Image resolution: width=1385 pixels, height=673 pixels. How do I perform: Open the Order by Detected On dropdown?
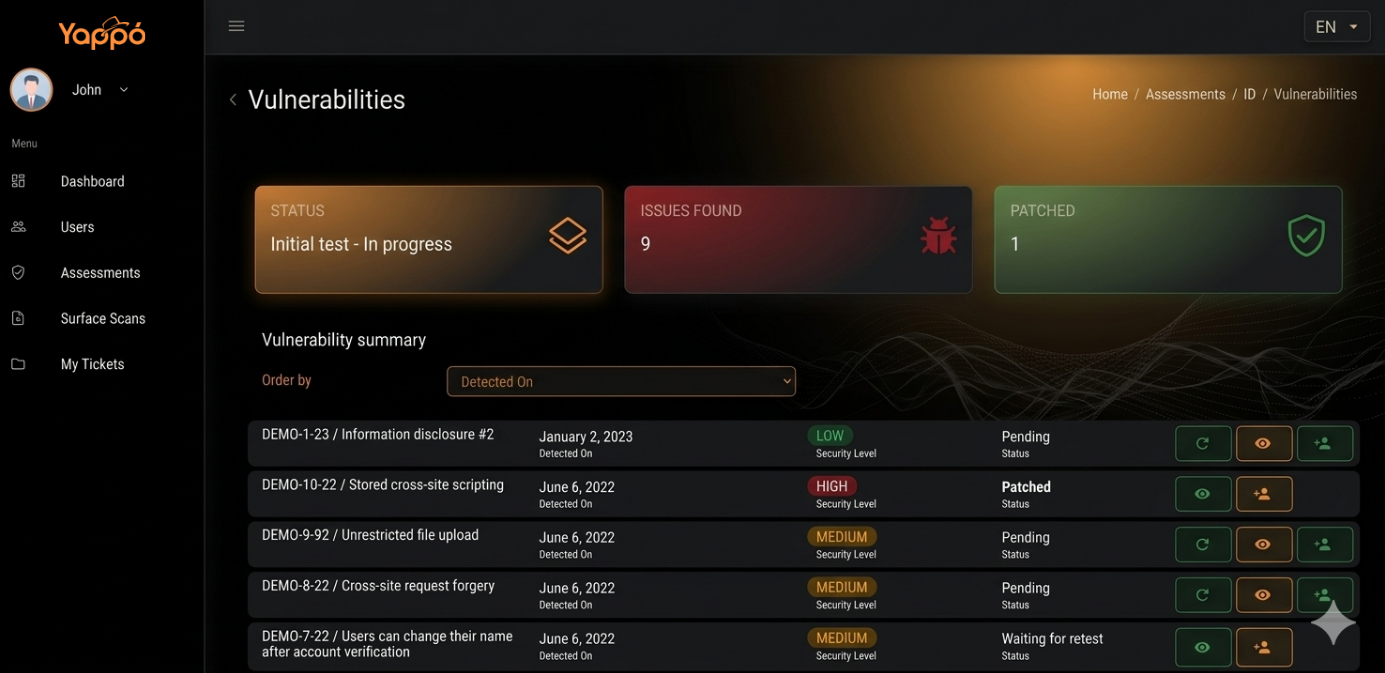point(621,381)
